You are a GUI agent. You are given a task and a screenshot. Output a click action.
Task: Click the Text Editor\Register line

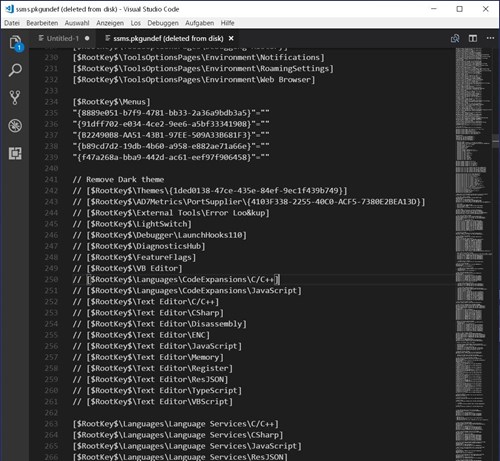[153, 368]
